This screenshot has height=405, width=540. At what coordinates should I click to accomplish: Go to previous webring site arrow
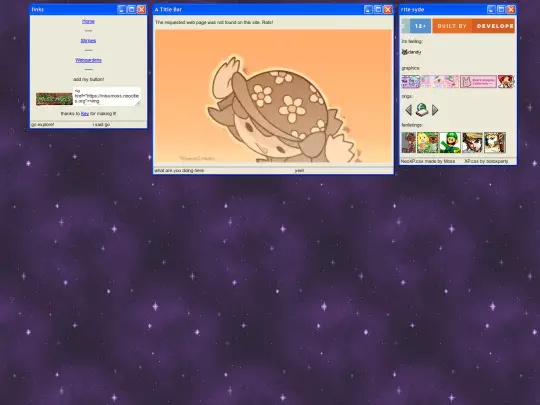(x=408, y=110)
